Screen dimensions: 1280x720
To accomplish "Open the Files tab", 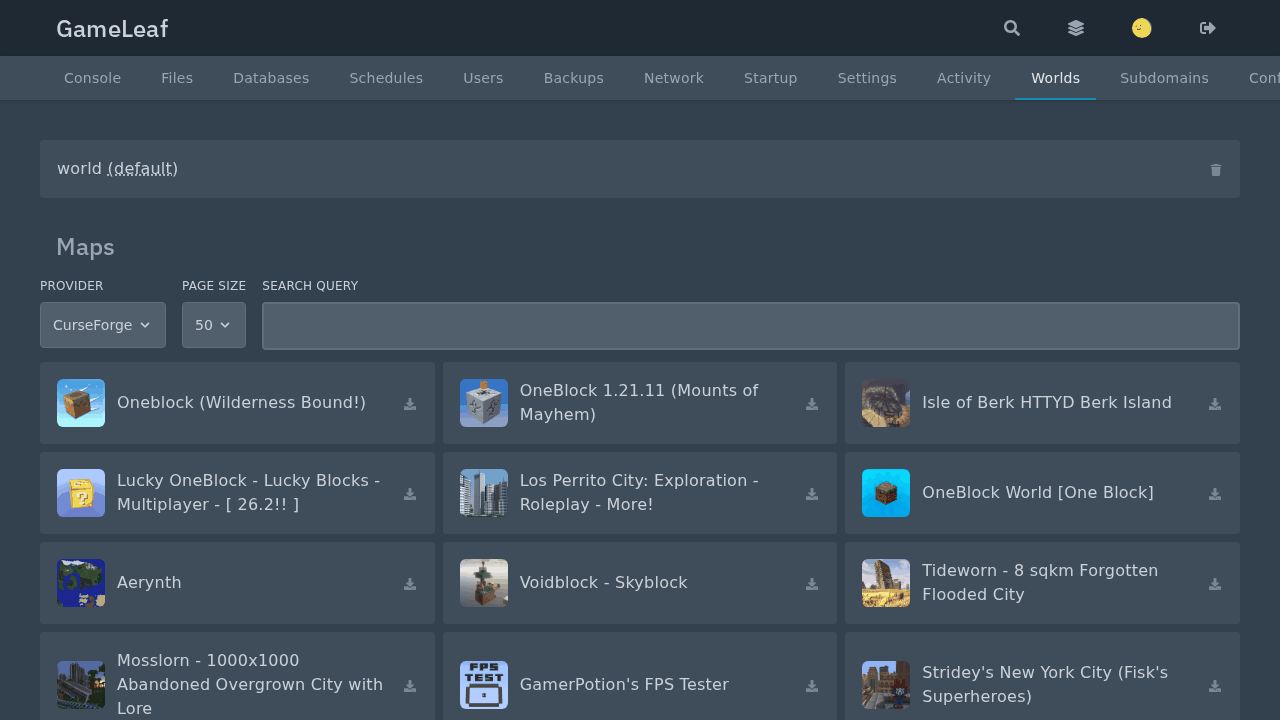I will coord(177,78).
